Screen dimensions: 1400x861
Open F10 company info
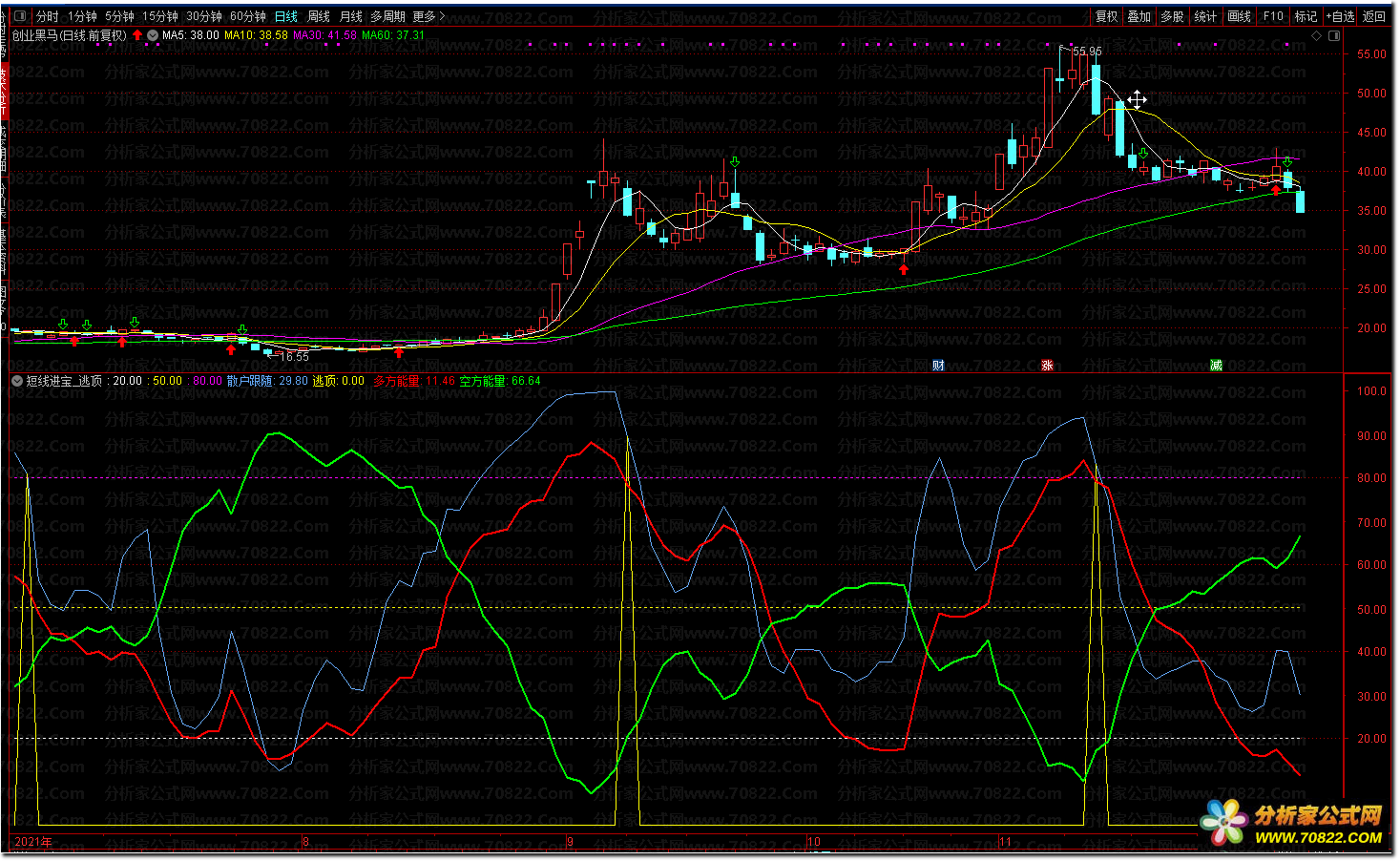coord(1273,16)
